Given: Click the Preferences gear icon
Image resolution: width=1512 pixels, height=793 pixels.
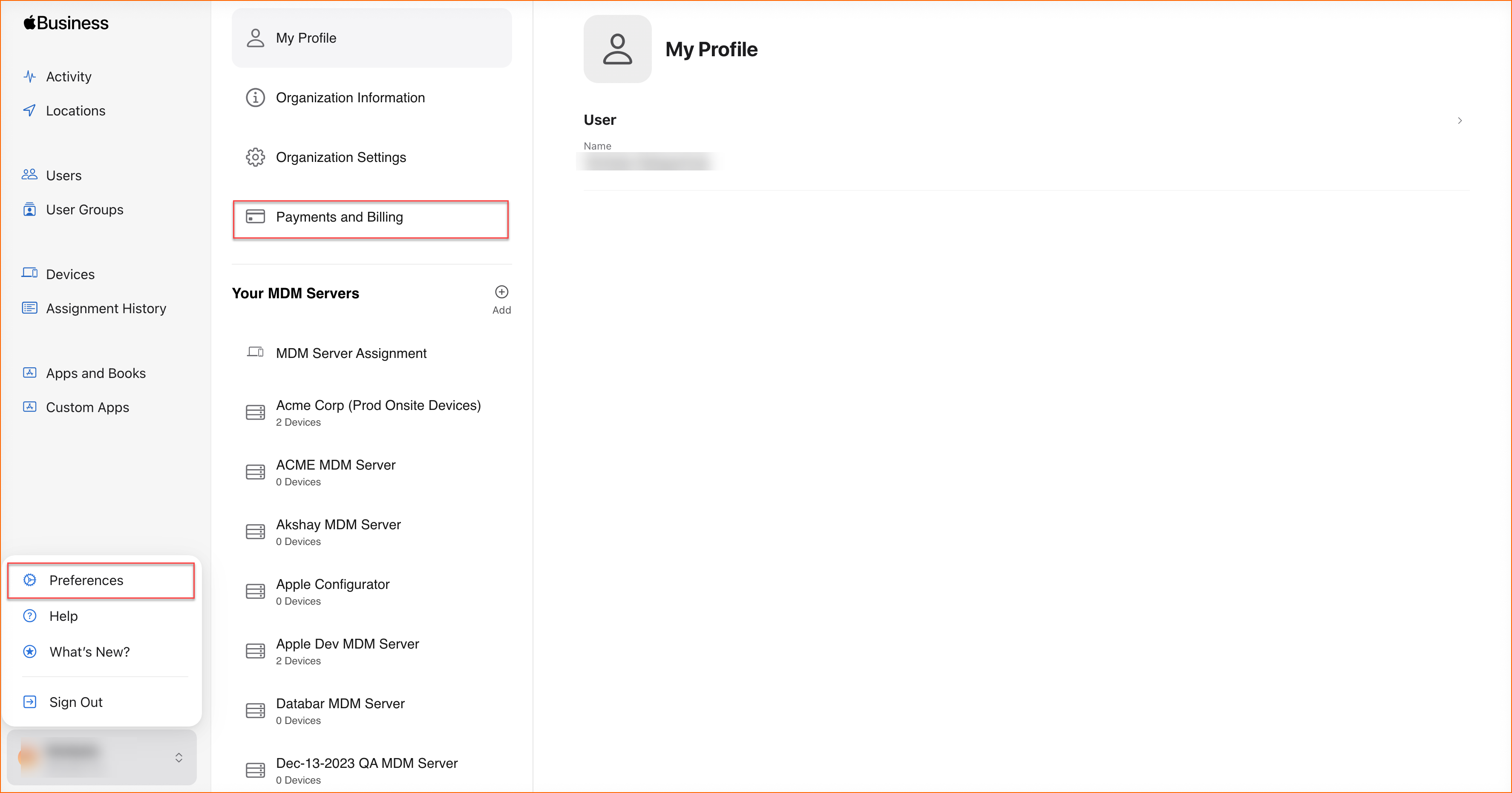Looking at the screenshot, I should tap(30, 580).
